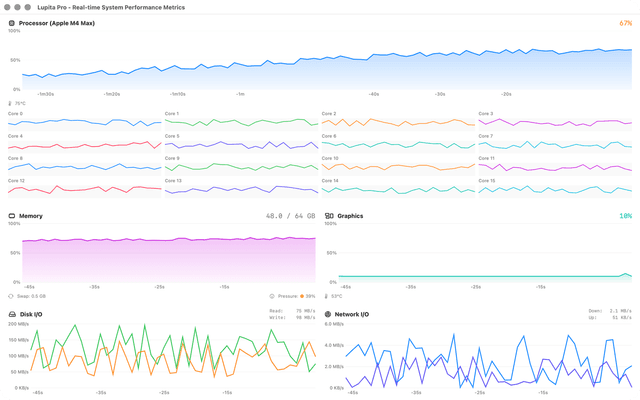Click the Disk I/O heading
This screenshot has width=640, height=400.
click(31, 314)
